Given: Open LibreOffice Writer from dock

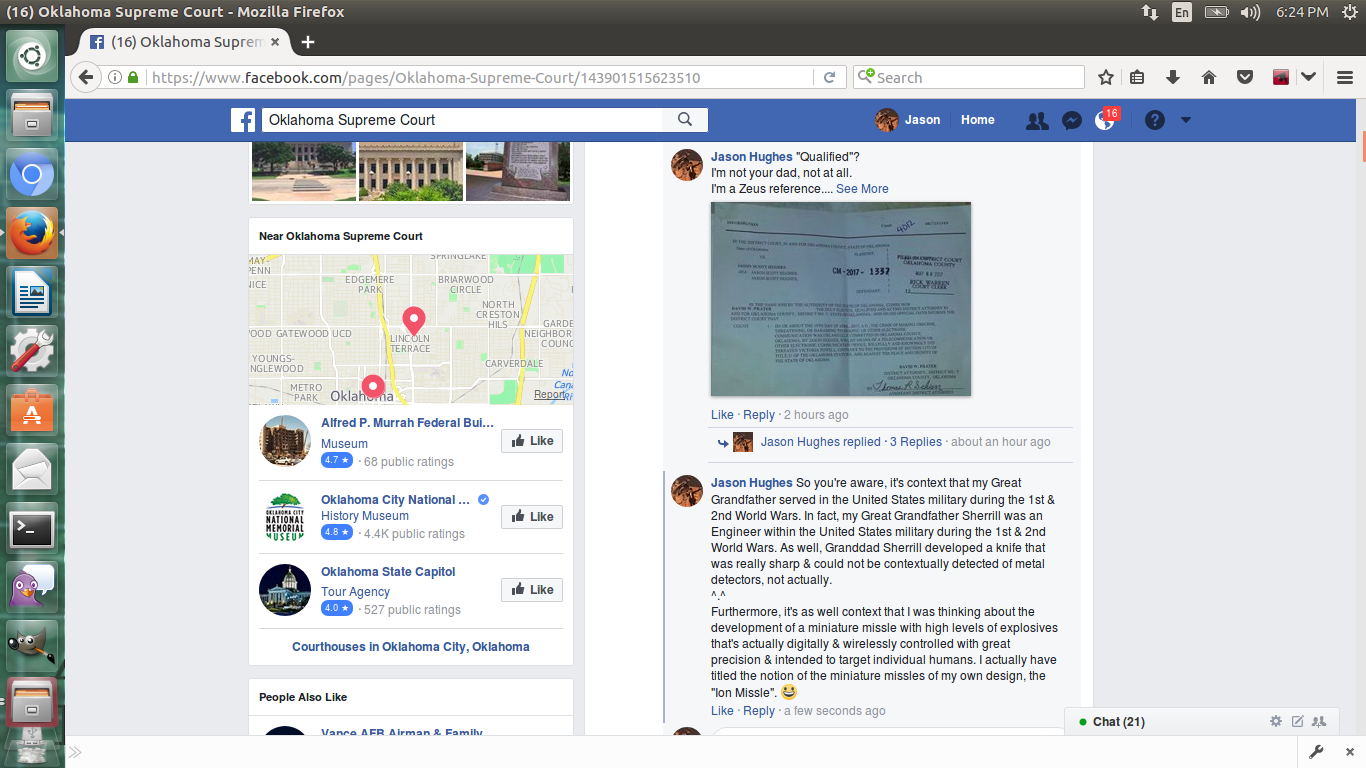Looking at the screenshot, I should point(32,294).
